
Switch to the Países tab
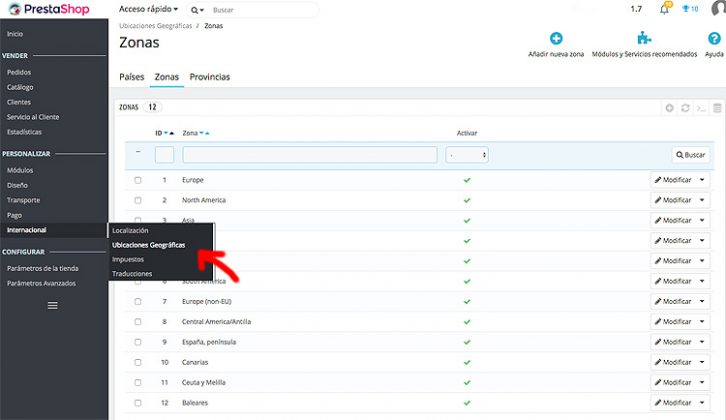(131, 77)
